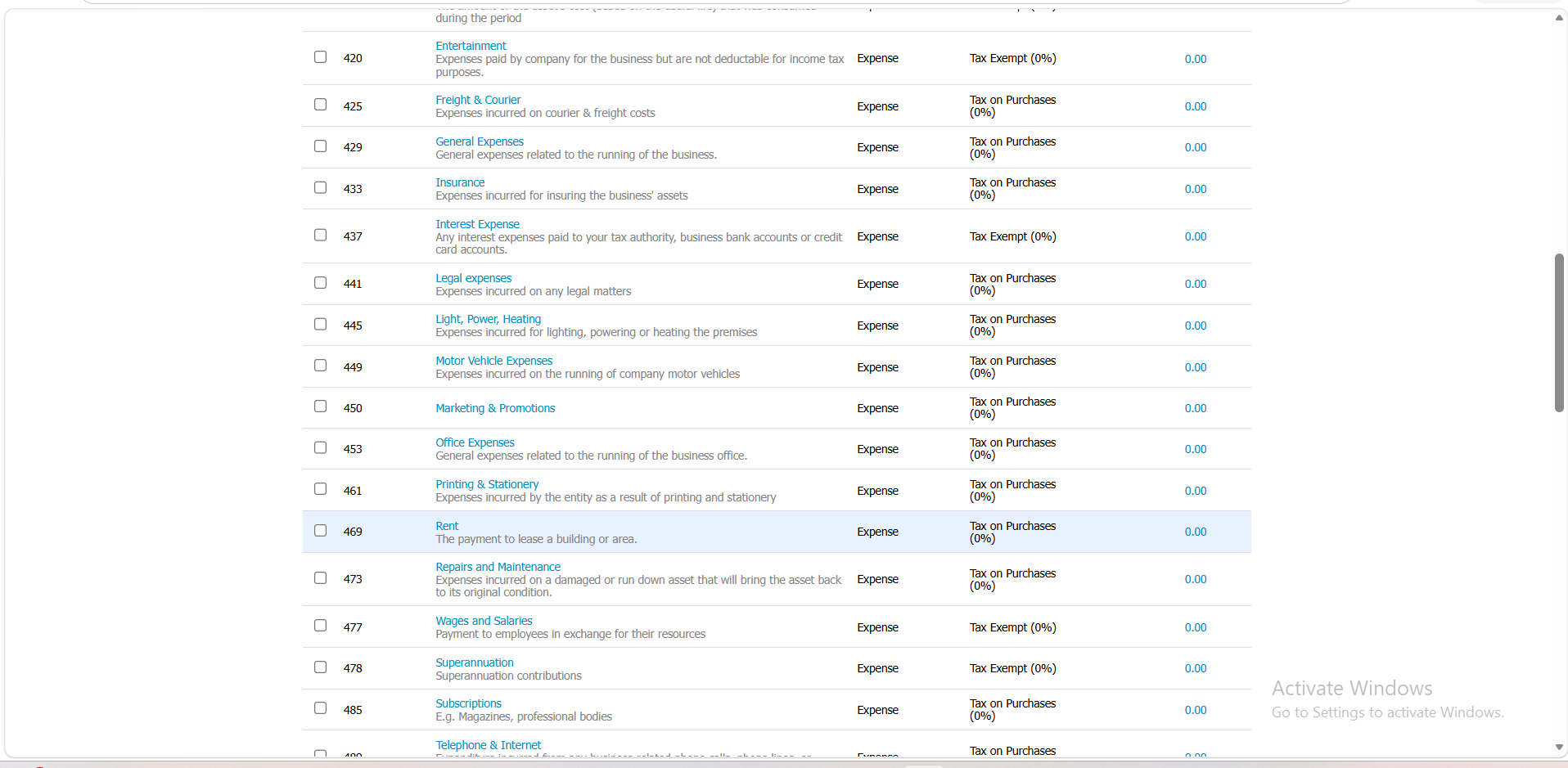Open the Freight & Courier account
1568x768 pixels.
pos(478,100)
